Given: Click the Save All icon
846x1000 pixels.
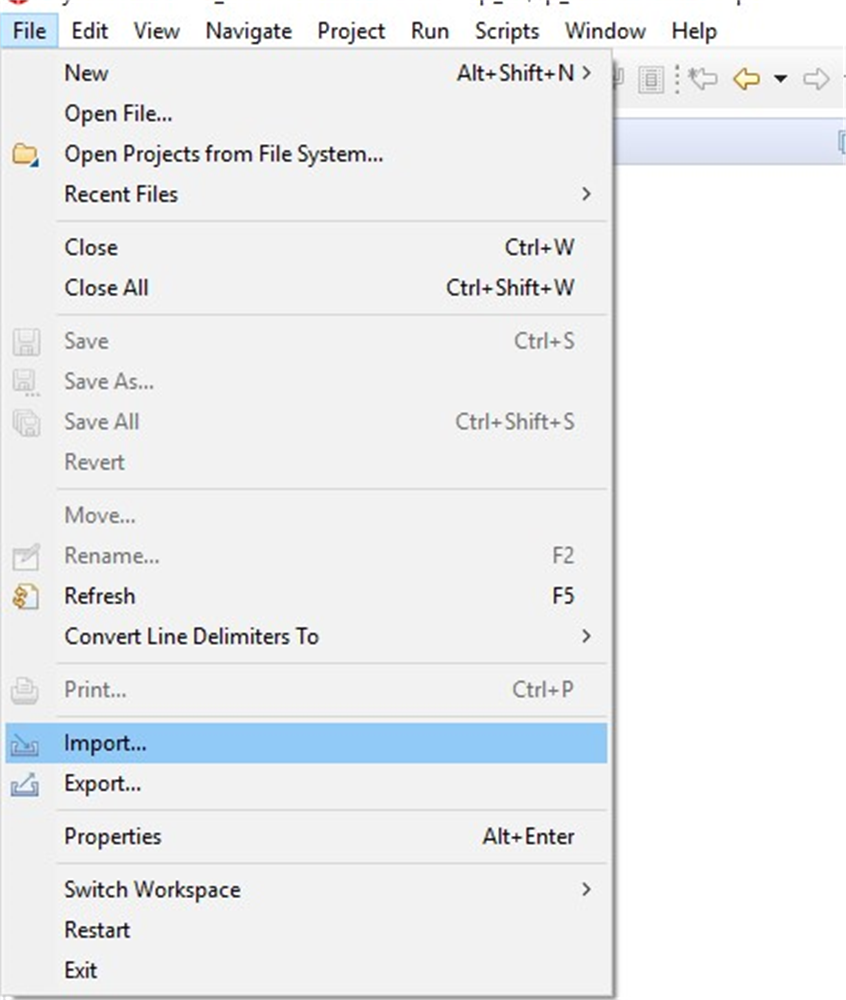Looking at the screenshot, I should click(x=26, y=421).
